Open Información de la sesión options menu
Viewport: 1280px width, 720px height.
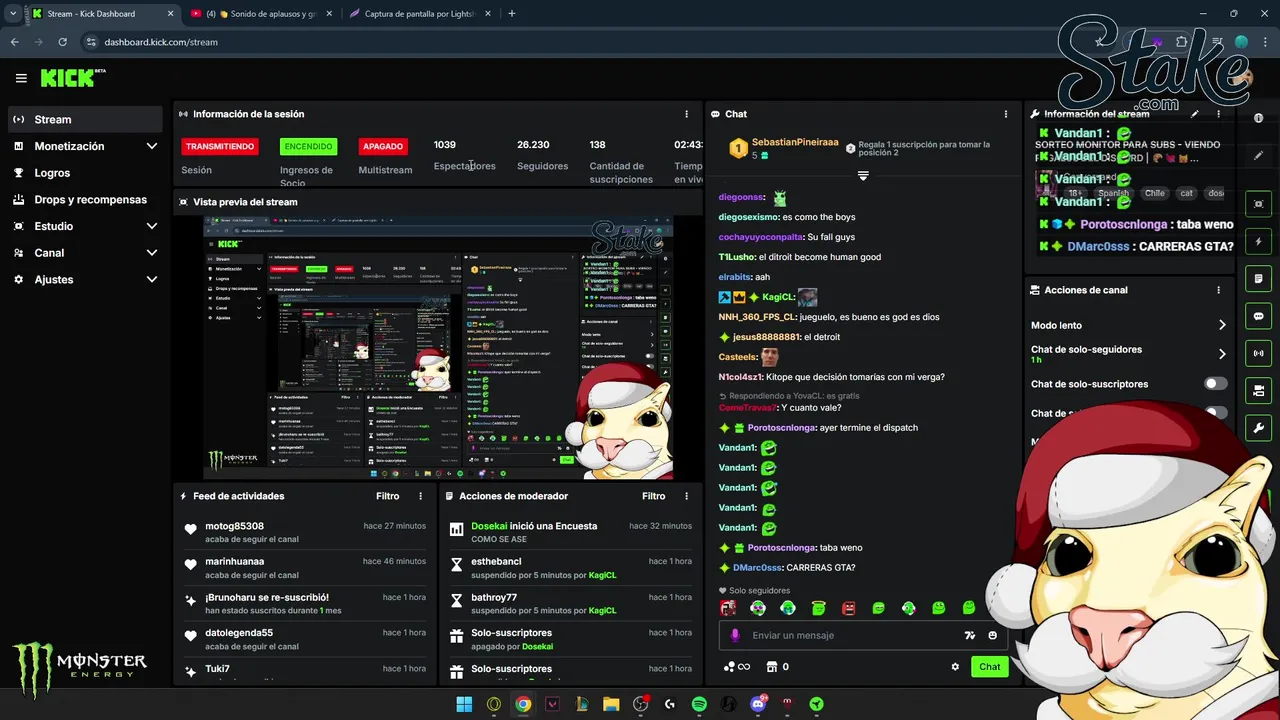(x=686, y=114)
